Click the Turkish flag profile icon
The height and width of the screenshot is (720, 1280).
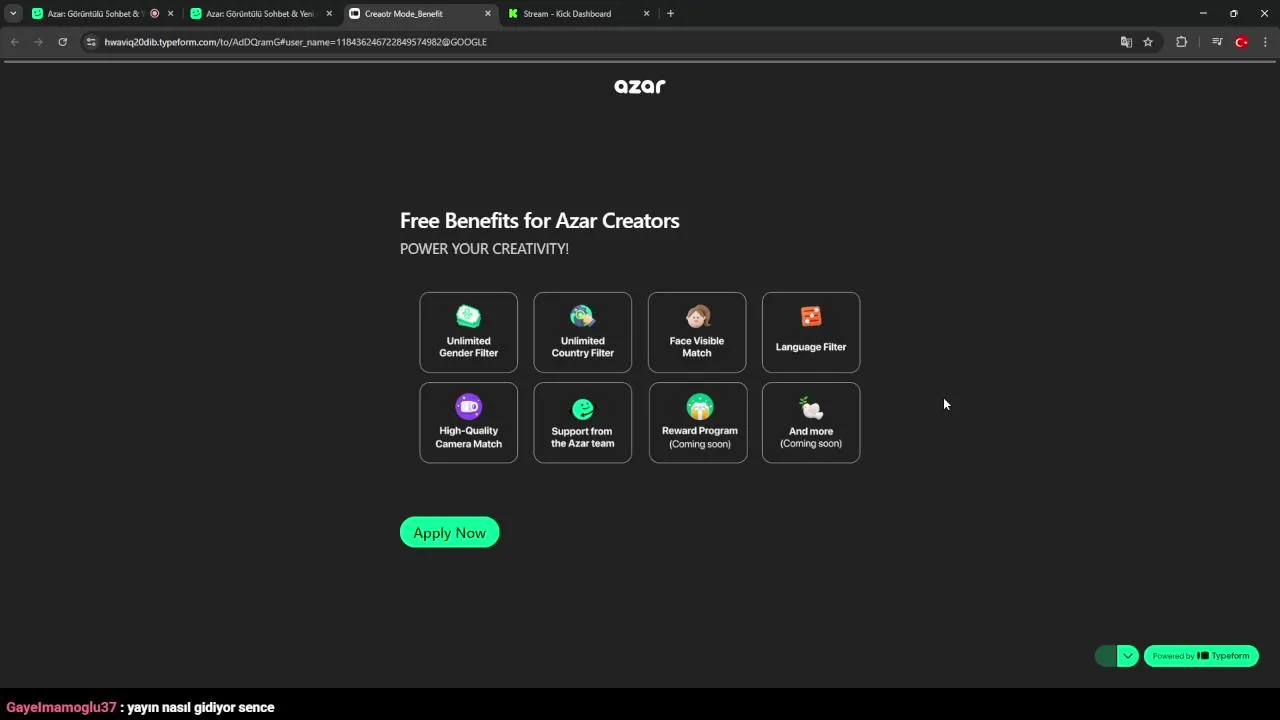tap(1242, 42)
